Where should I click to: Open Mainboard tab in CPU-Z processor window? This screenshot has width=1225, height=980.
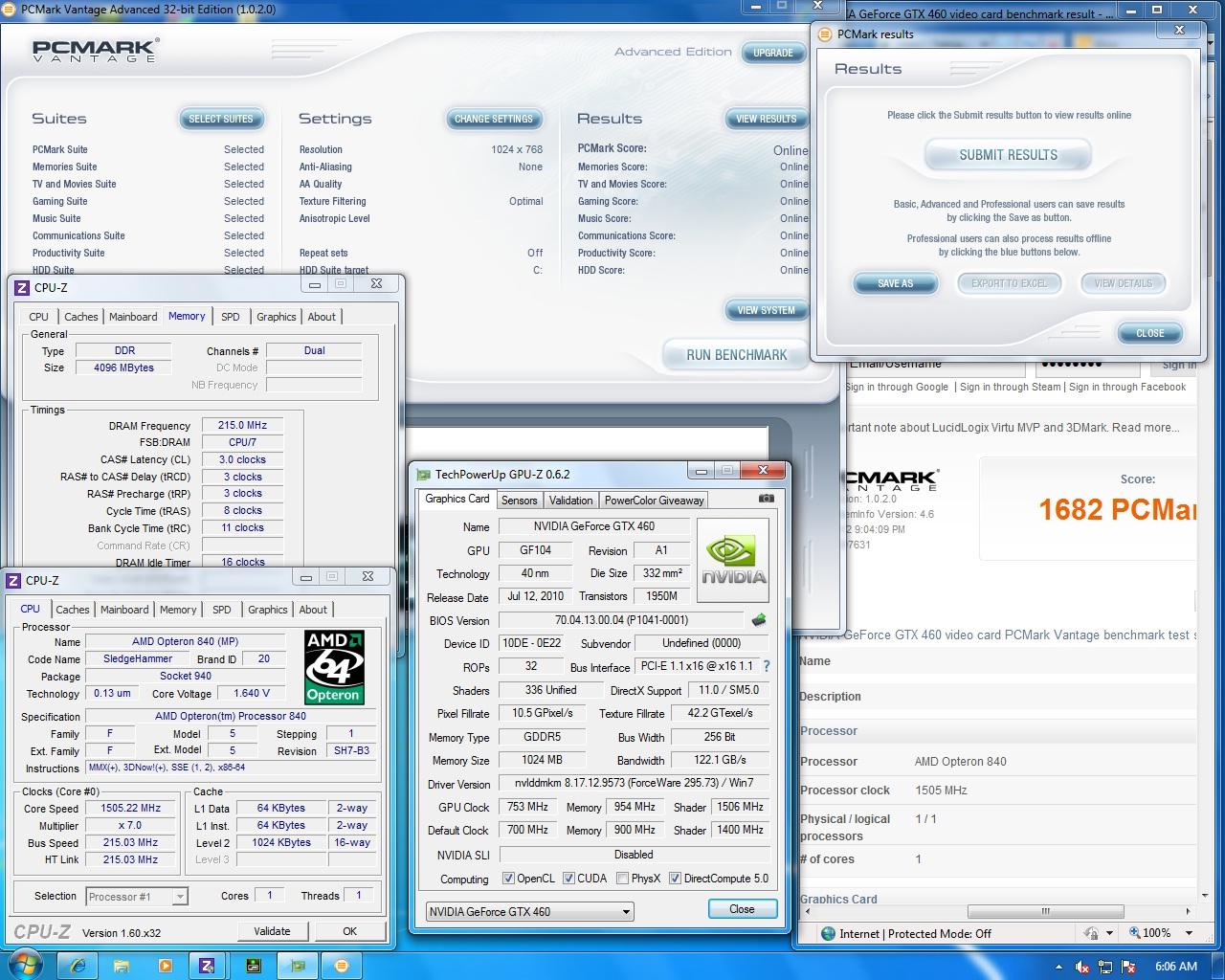point(124,610)
